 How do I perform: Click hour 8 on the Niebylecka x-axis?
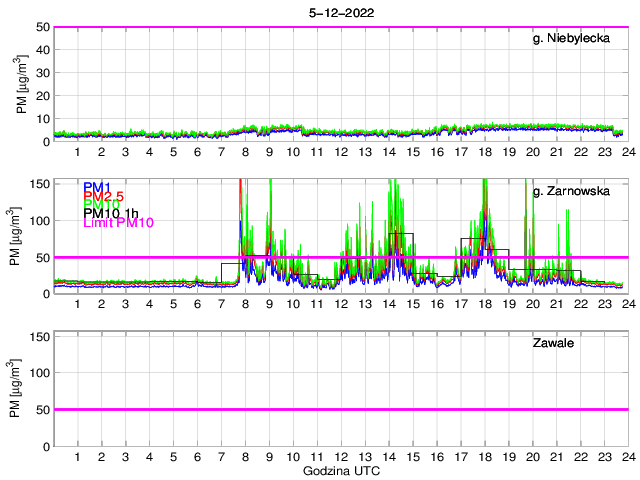click(x=245, y=152)
